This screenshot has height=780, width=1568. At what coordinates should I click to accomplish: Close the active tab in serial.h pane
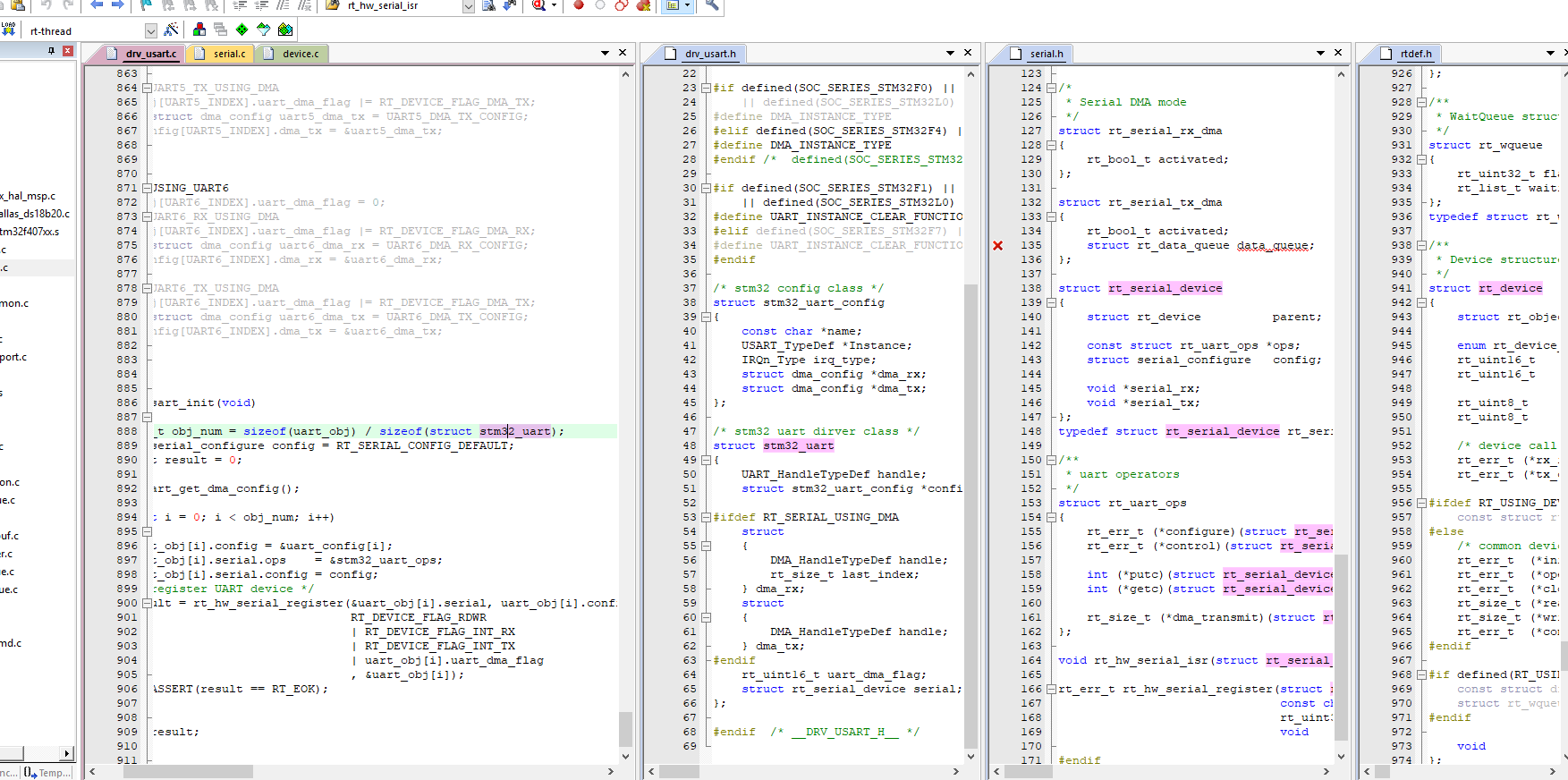1337,53
